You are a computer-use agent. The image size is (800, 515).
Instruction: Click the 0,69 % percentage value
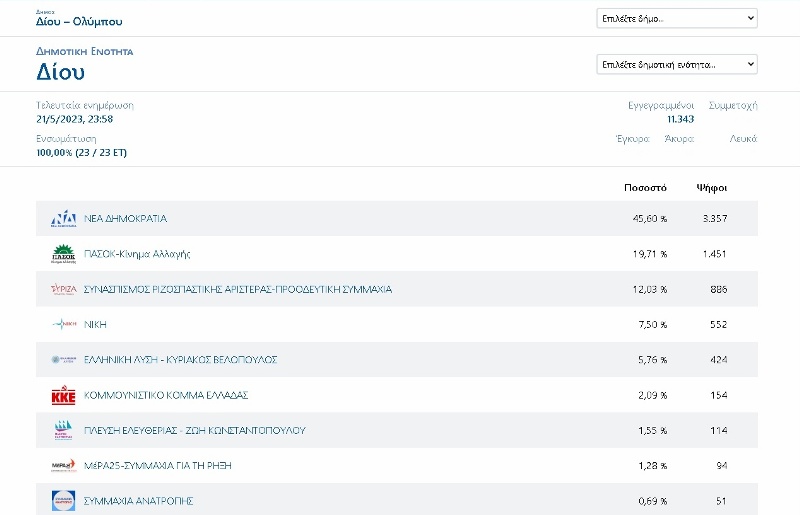coord(653,501)
